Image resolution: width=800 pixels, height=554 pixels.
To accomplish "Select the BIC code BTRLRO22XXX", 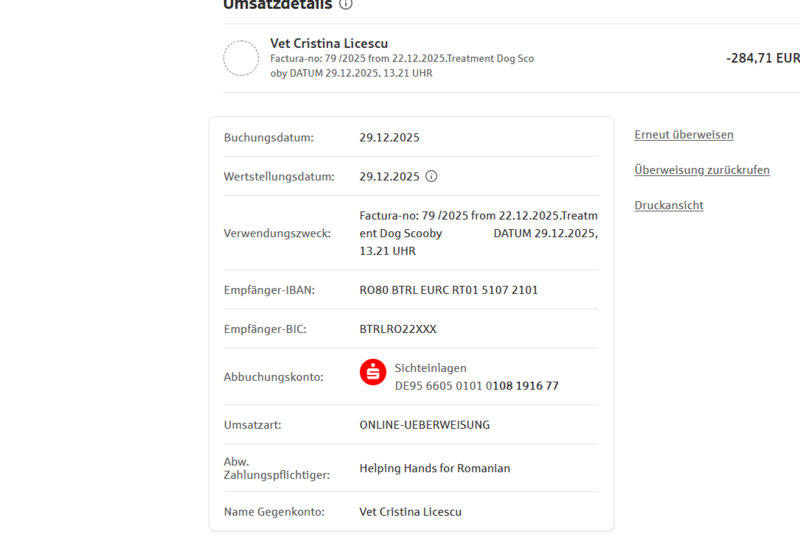I will (x=398, y=329).
